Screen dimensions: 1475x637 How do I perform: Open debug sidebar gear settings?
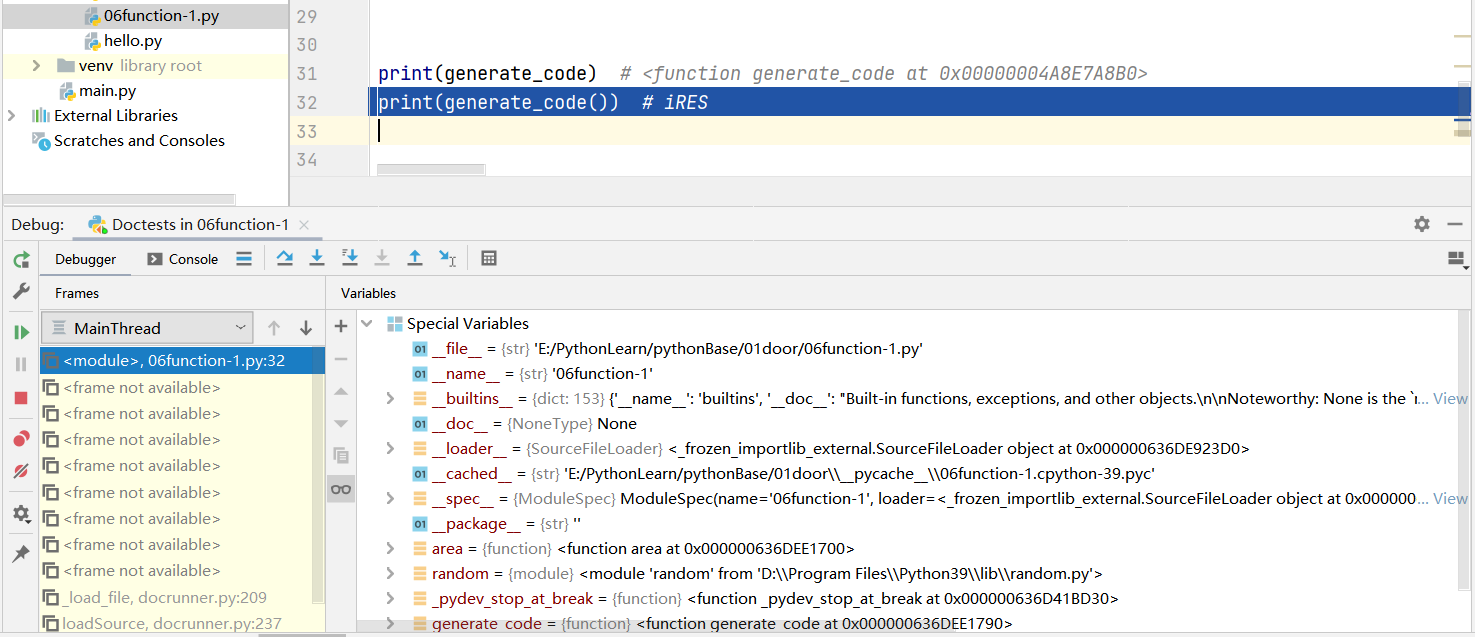pyautogui.click(x=21, y=514)
